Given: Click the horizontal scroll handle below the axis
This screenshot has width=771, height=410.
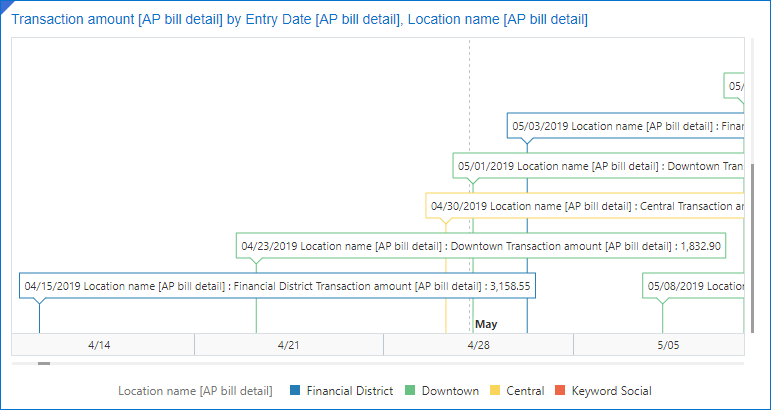Looking at the screenshot, I should coord(43,364).
